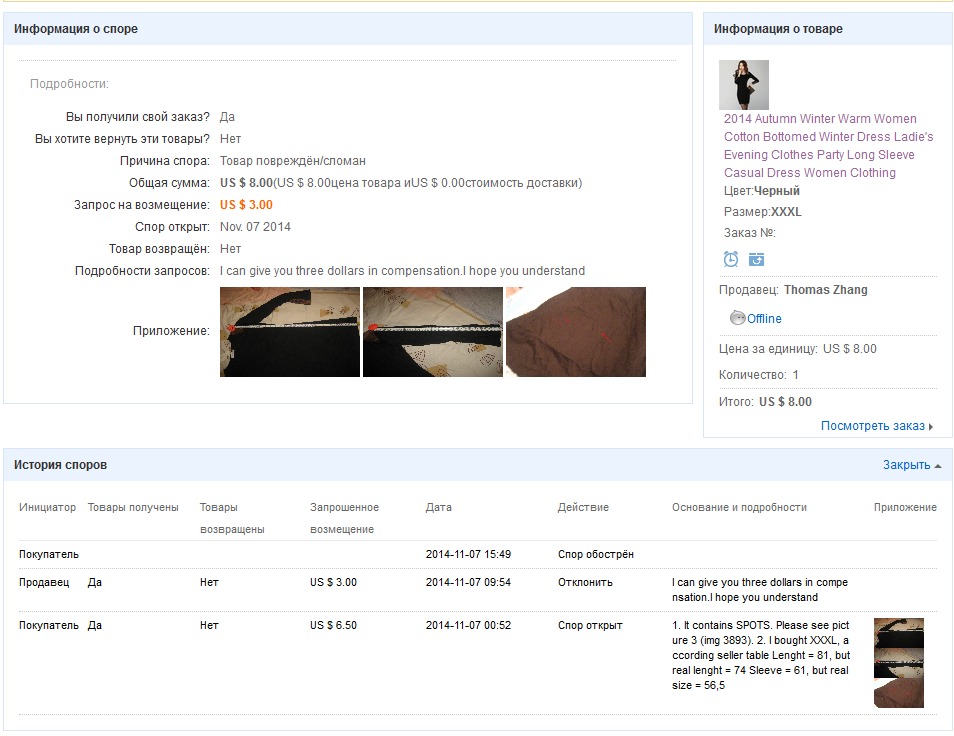Click the Общая сумма US $ 8.00 value
The width and height of the screenshot is (954, 736).
tap(246, 183)
